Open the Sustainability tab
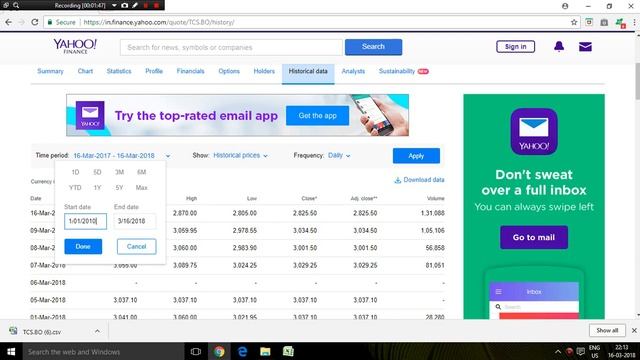 [x=397, y=71]
